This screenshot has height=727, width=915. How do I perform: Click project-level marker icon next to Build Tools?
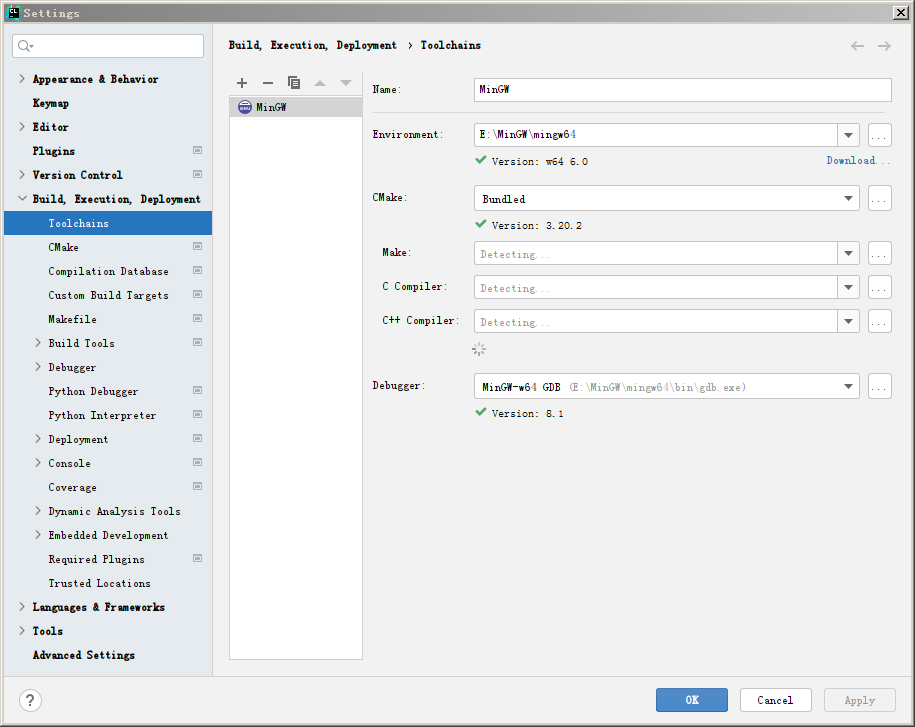(x=198, y=342)
